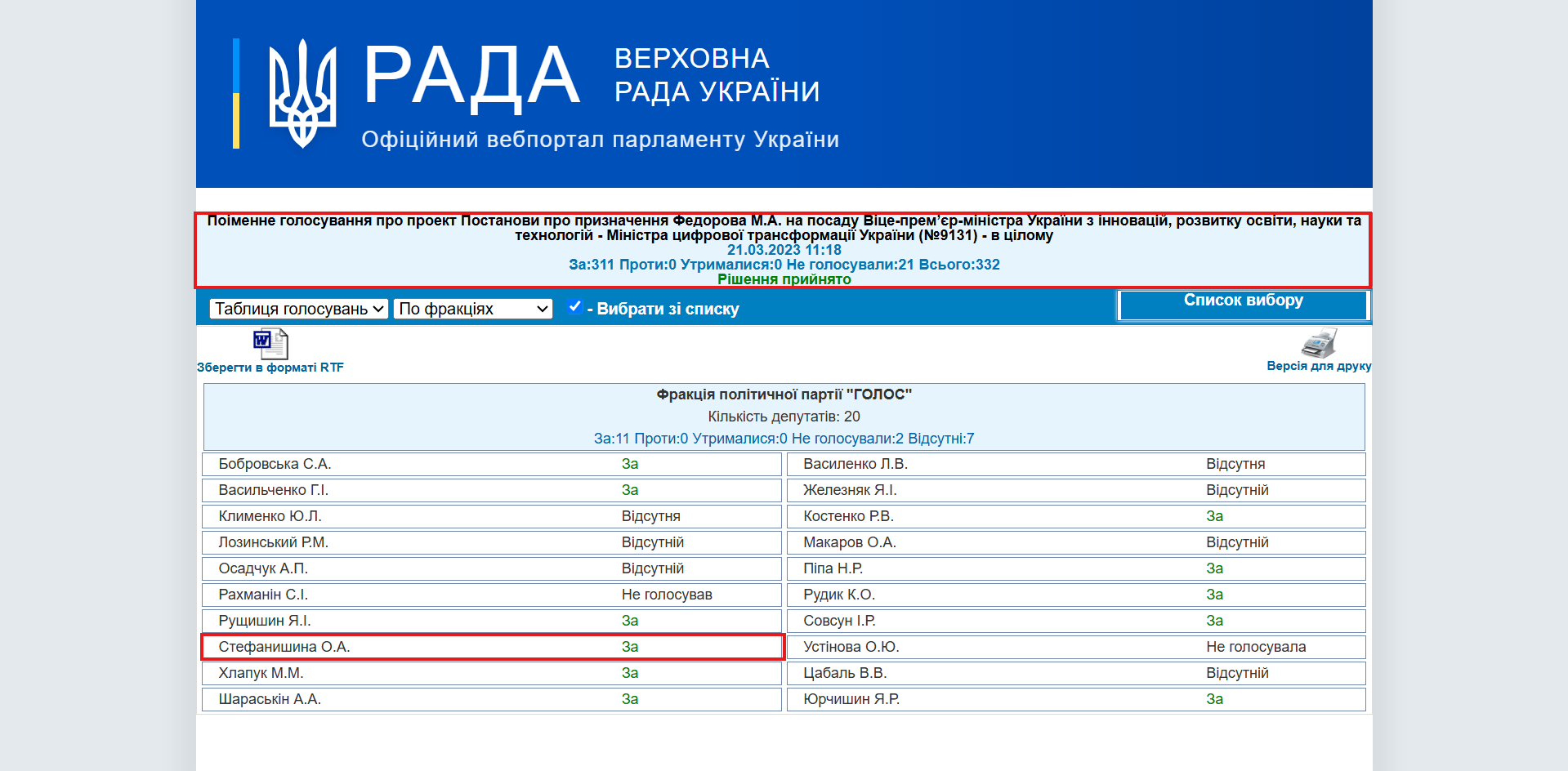The image size is (1568, 771).
Task: Click 'Відсутня' status next to Клименко
Action: click(651, 516)
